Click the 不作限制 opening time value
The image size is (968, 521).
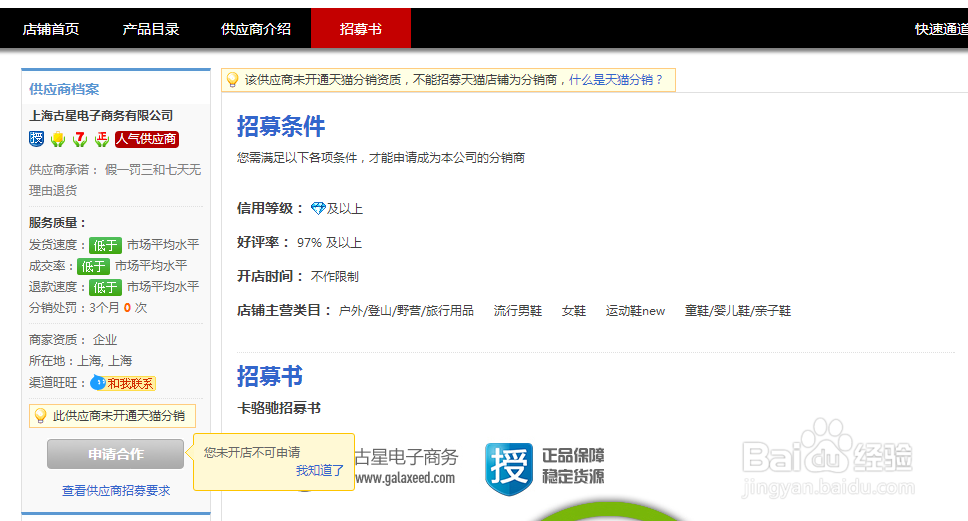[x=335, y=277]
